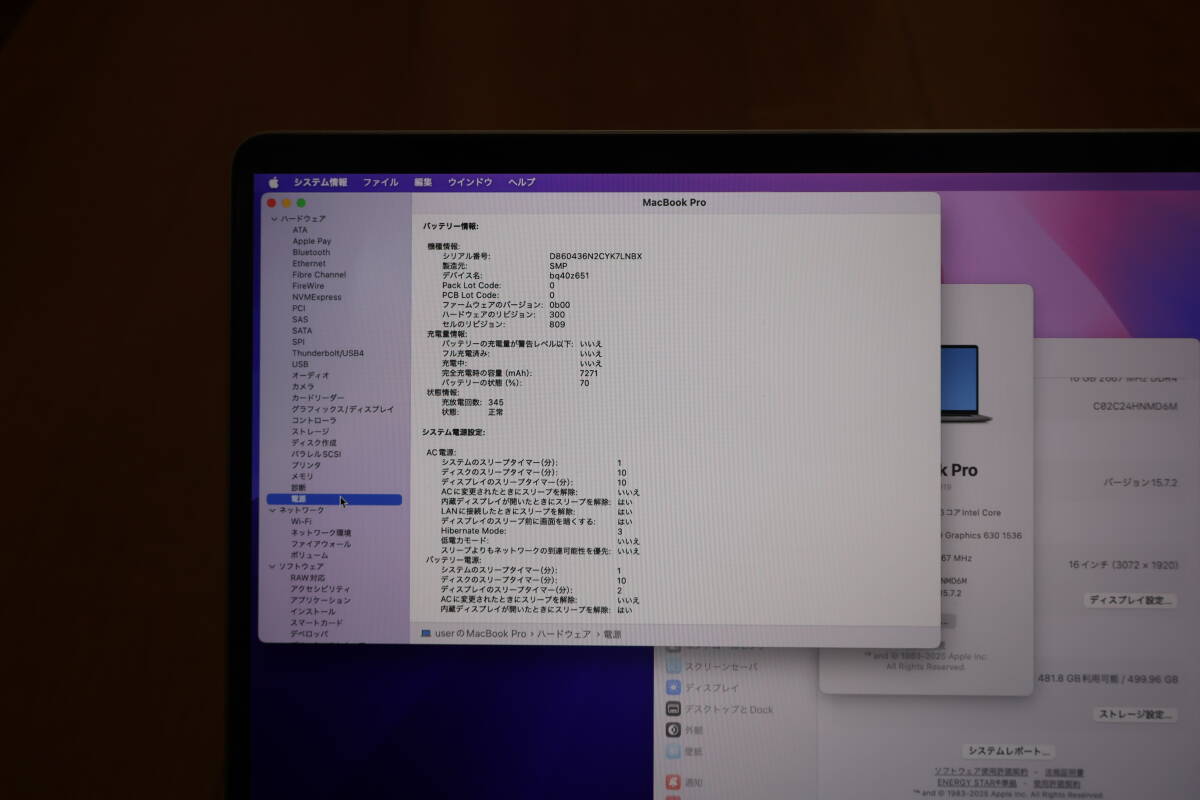Screen dimensions: 1200x800
Task: Select USB in the sidebar
Action: coord(300,364)
